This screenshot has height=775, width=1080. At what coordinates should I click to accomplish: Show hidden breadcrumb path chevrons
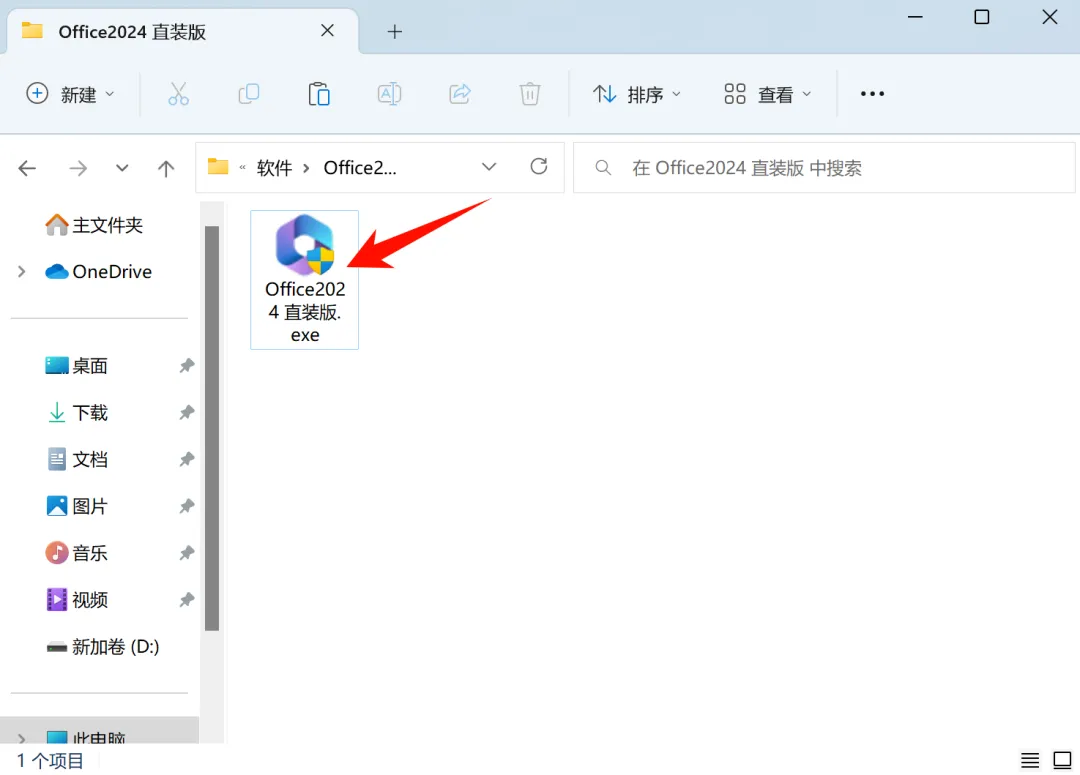[242, 167]
